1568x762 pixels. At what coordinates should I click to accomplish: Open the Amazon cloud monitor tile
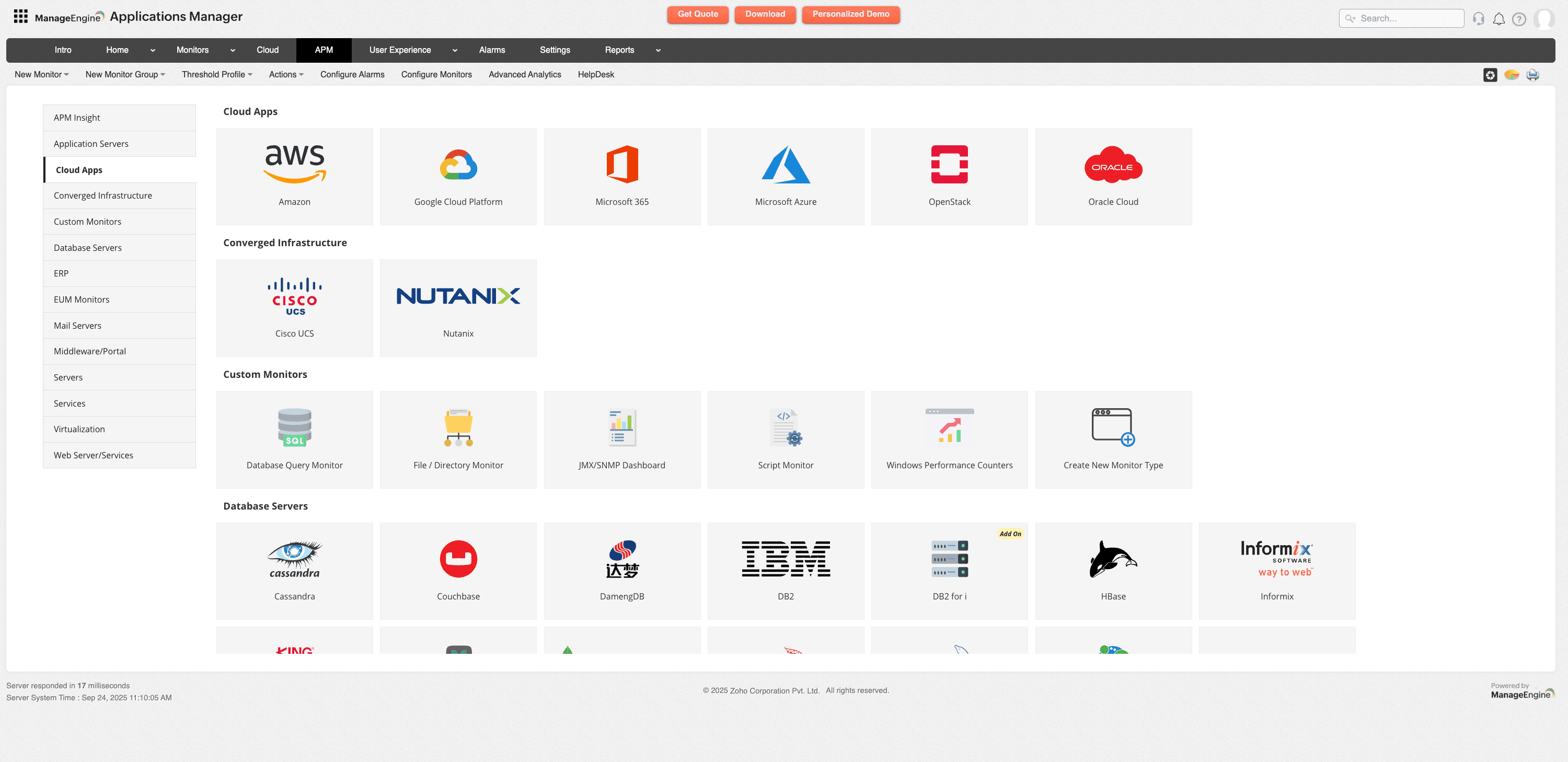294,176
